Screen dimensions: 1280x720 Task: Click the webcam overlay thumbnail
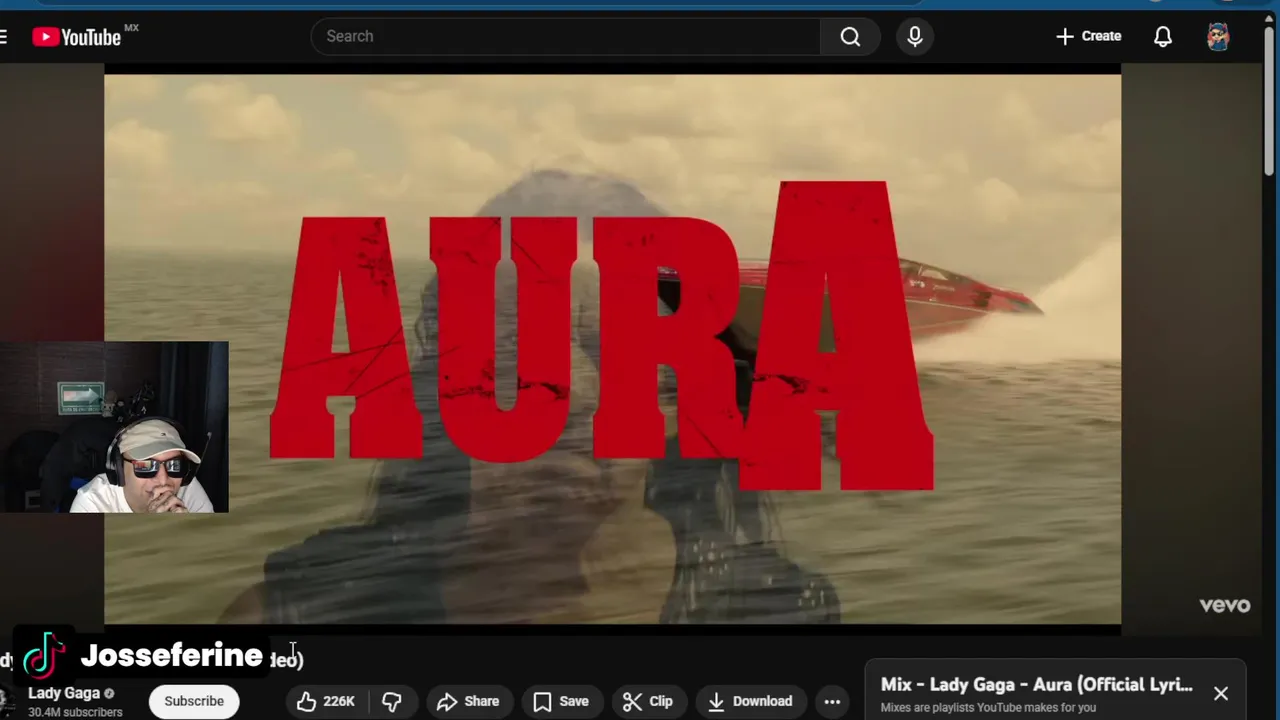pos(114,427)
